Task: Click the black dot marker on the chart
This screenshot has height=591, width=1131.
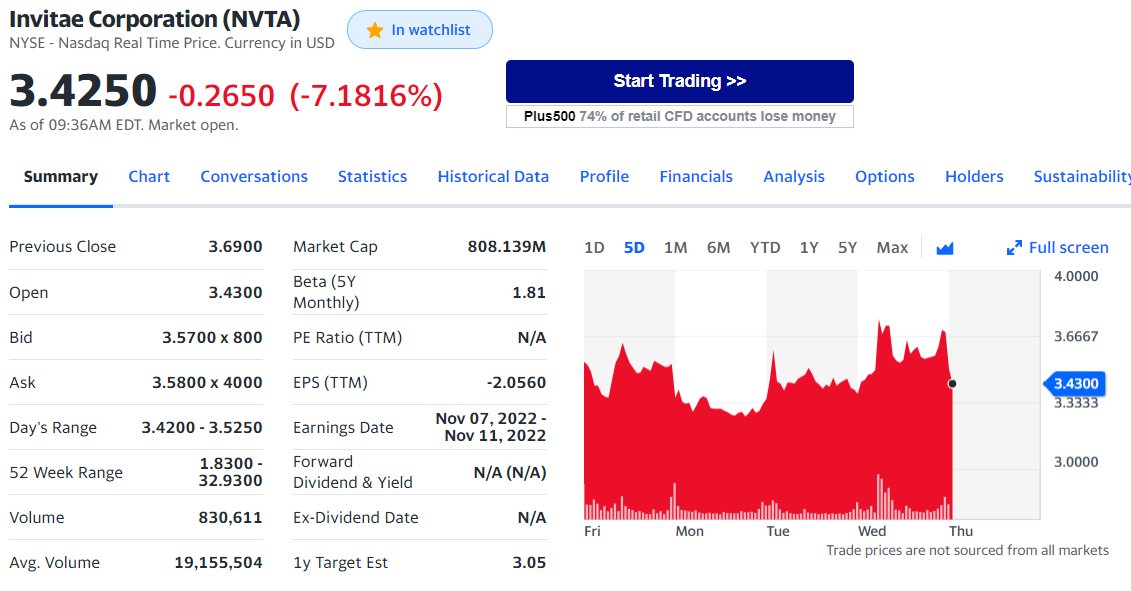Action: coord(952,383)
